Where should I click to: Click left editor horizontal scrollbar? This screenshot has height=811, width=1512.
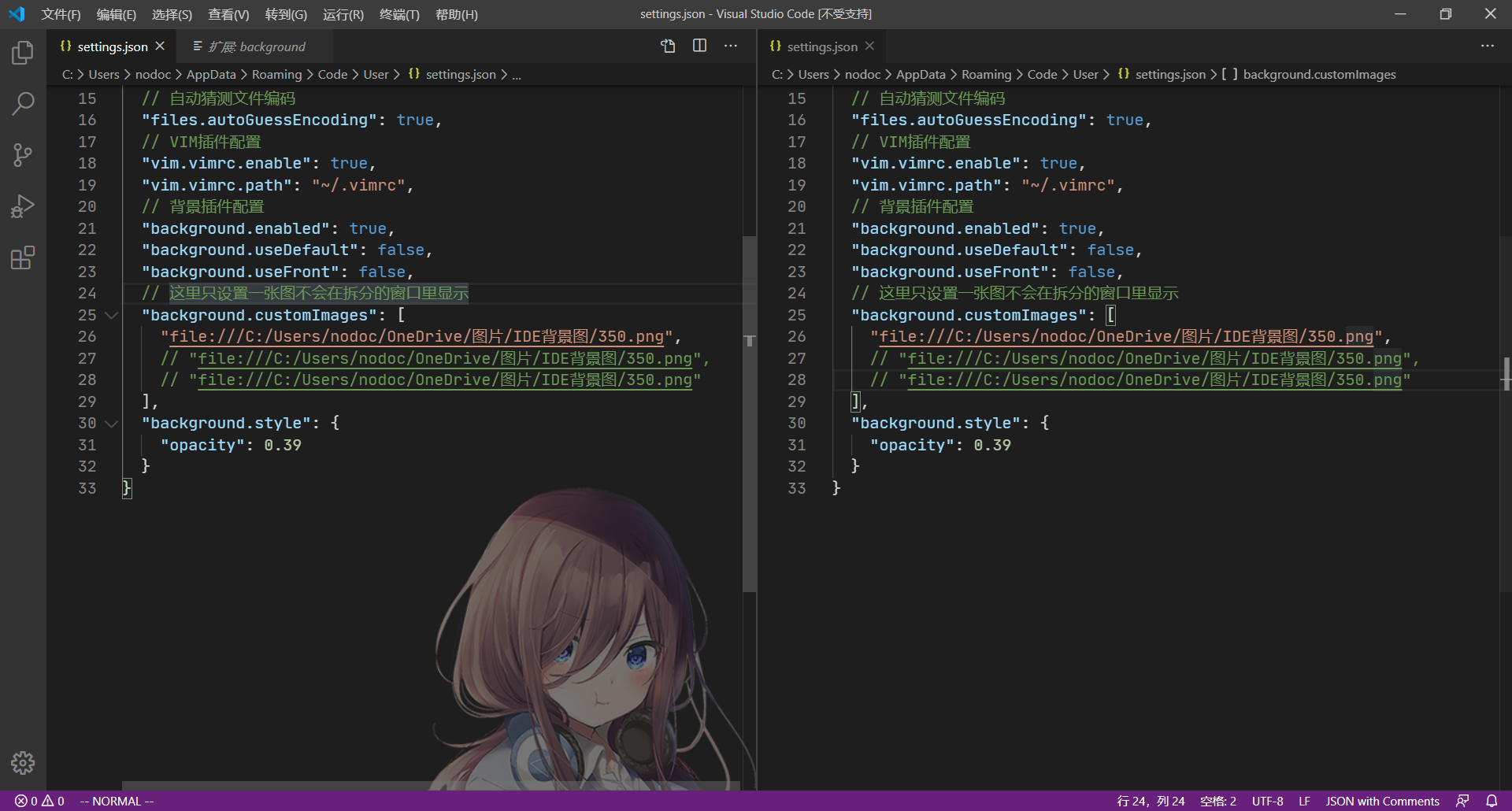coord(431,785)
